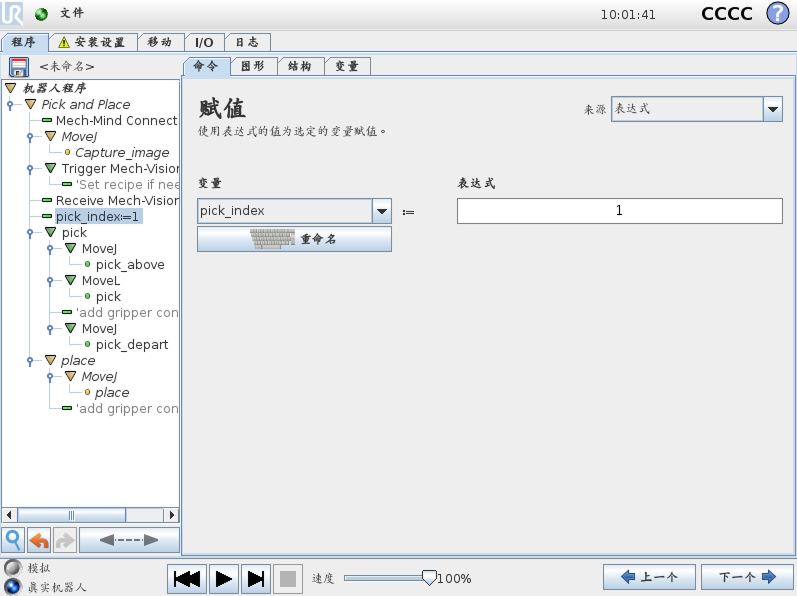Click the UR logo icon
This screenshot has height=596, width=797.
(x=12, y=13)
